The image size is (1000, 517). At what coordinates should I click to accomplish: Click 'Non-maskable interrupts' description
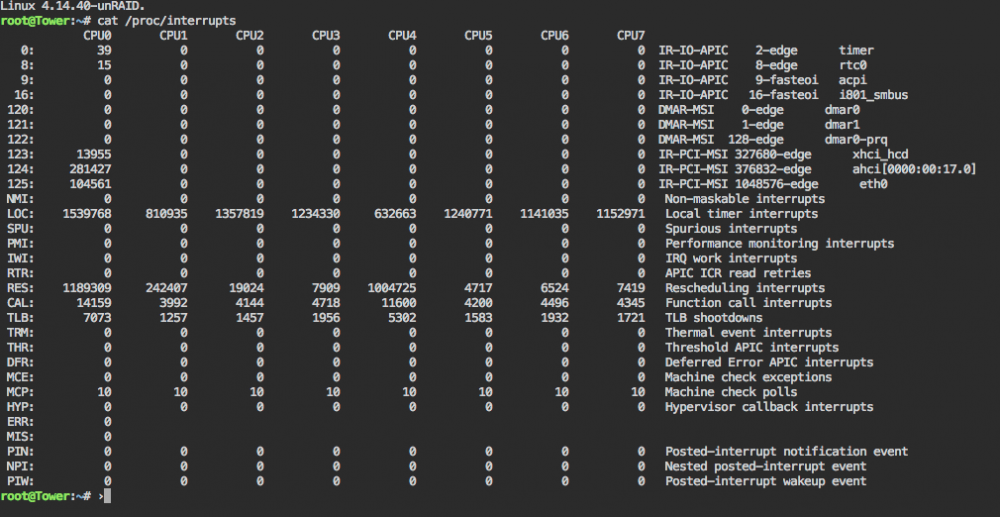(745, 199)
